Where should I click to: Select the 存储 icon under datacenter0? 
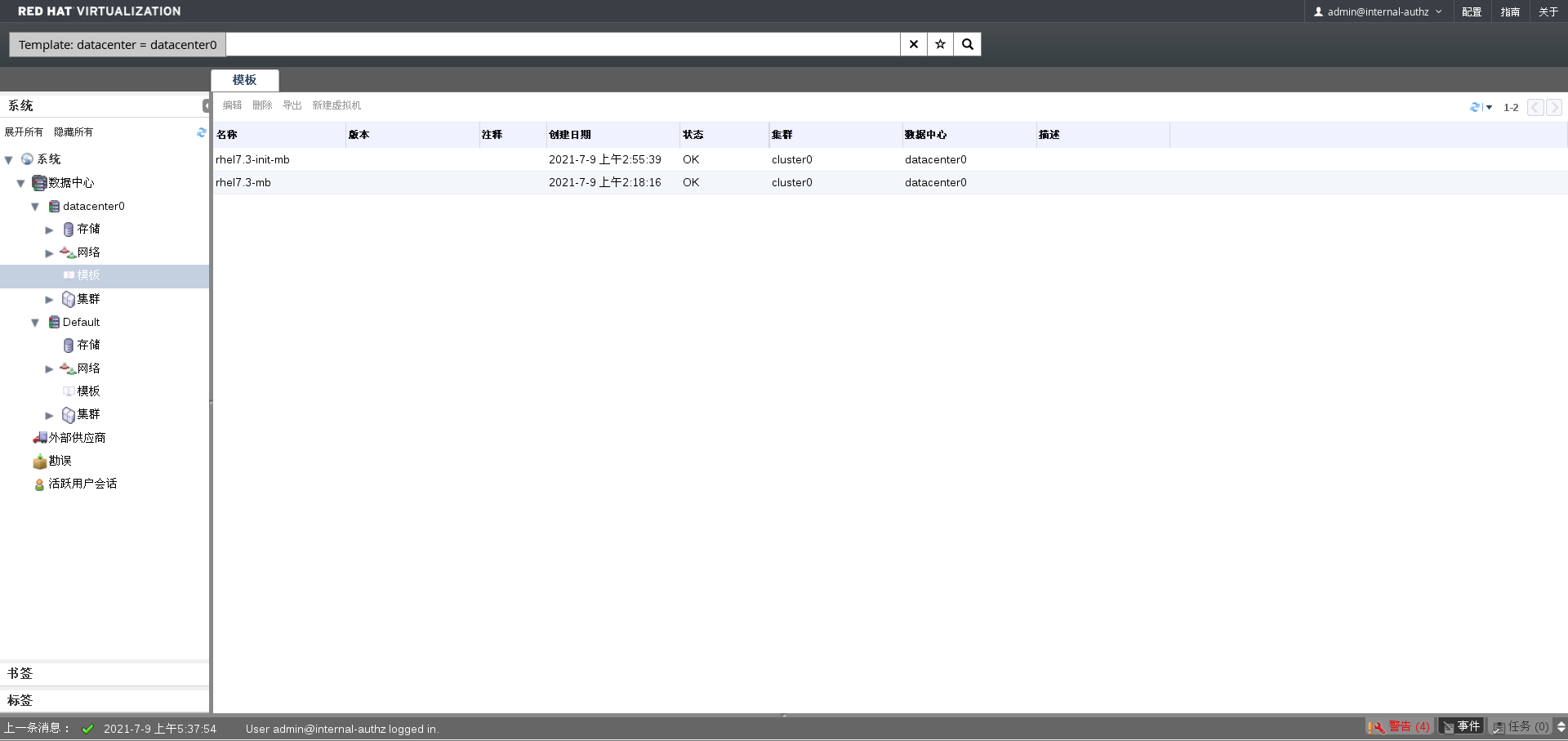[x=69, y=230]
